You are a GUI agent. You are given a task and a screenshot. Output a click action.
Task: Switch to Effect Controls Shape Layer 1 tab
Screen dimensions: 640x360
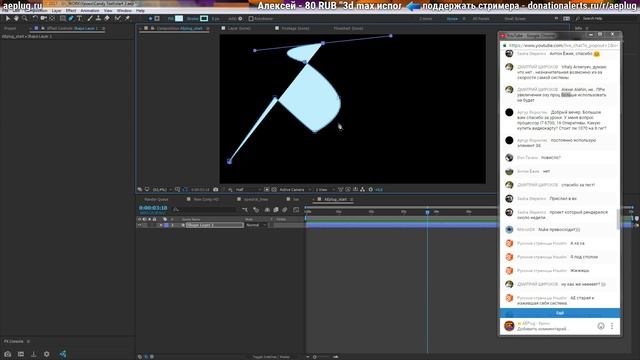pyautogui.click(x=72, y=29)
